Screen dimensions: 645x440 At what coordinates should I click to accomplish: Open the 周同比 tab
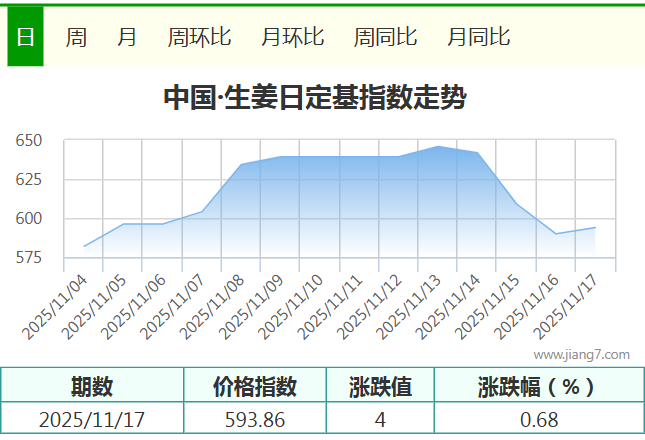pos(385,37)
